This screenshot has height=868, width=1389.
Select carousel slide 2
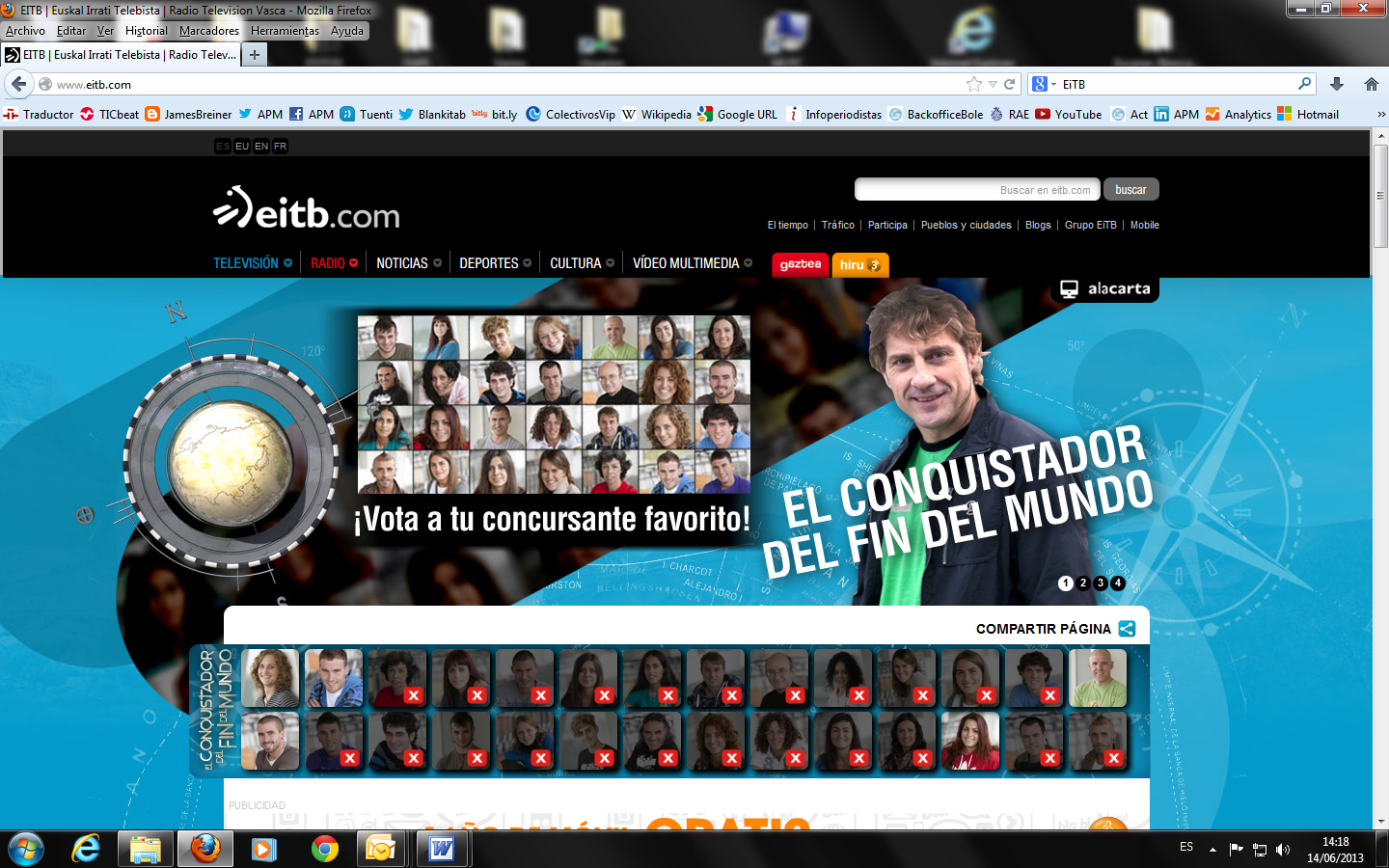1083,583
